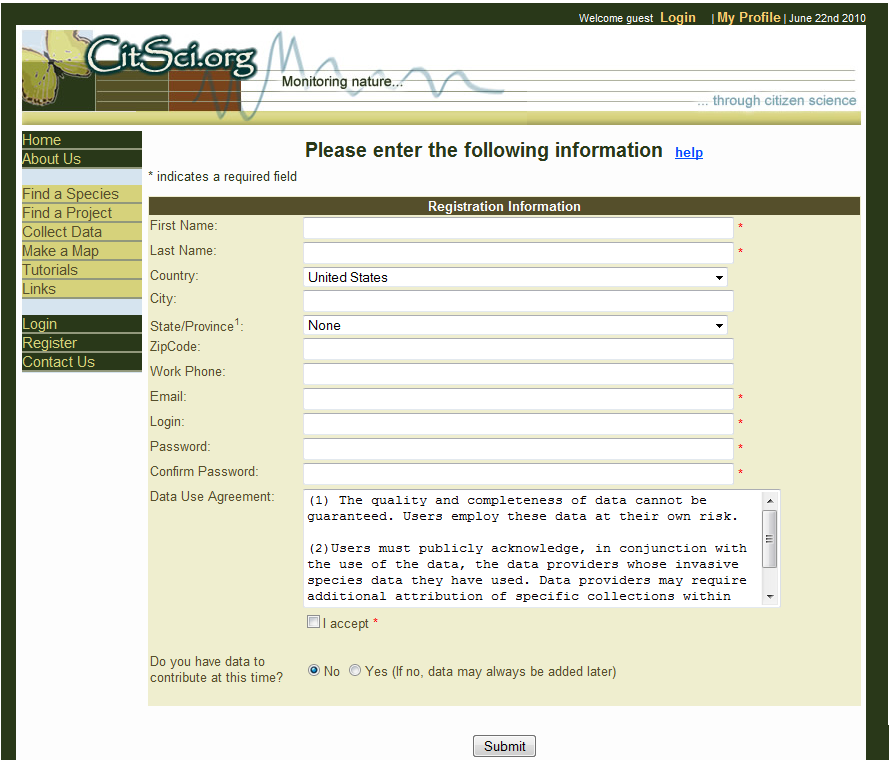Open My Profile in the header

[x=748, y=18]
